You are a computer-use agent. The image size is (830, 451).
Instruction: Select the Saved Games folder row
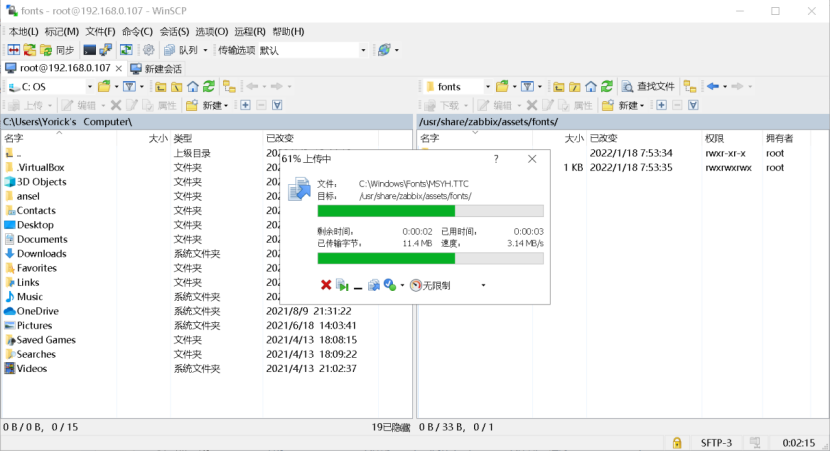point(40,340)
